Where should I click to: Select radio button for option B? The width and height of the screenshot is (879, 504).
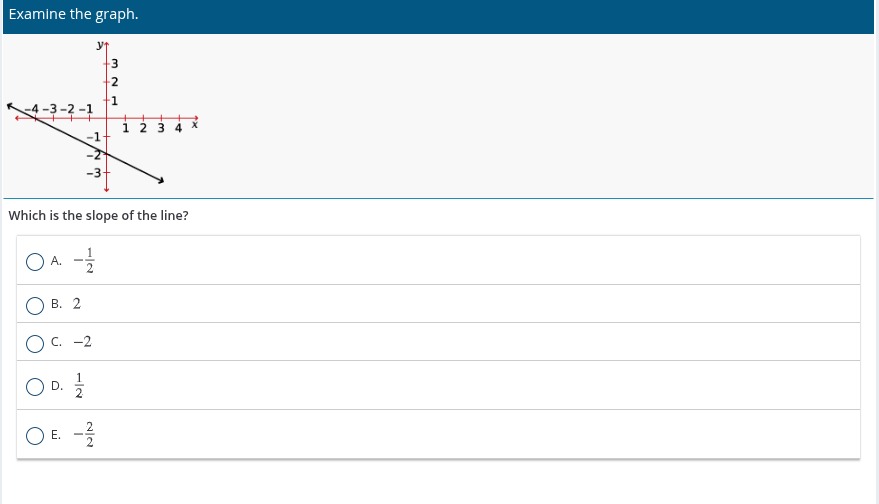coord(35,306)
